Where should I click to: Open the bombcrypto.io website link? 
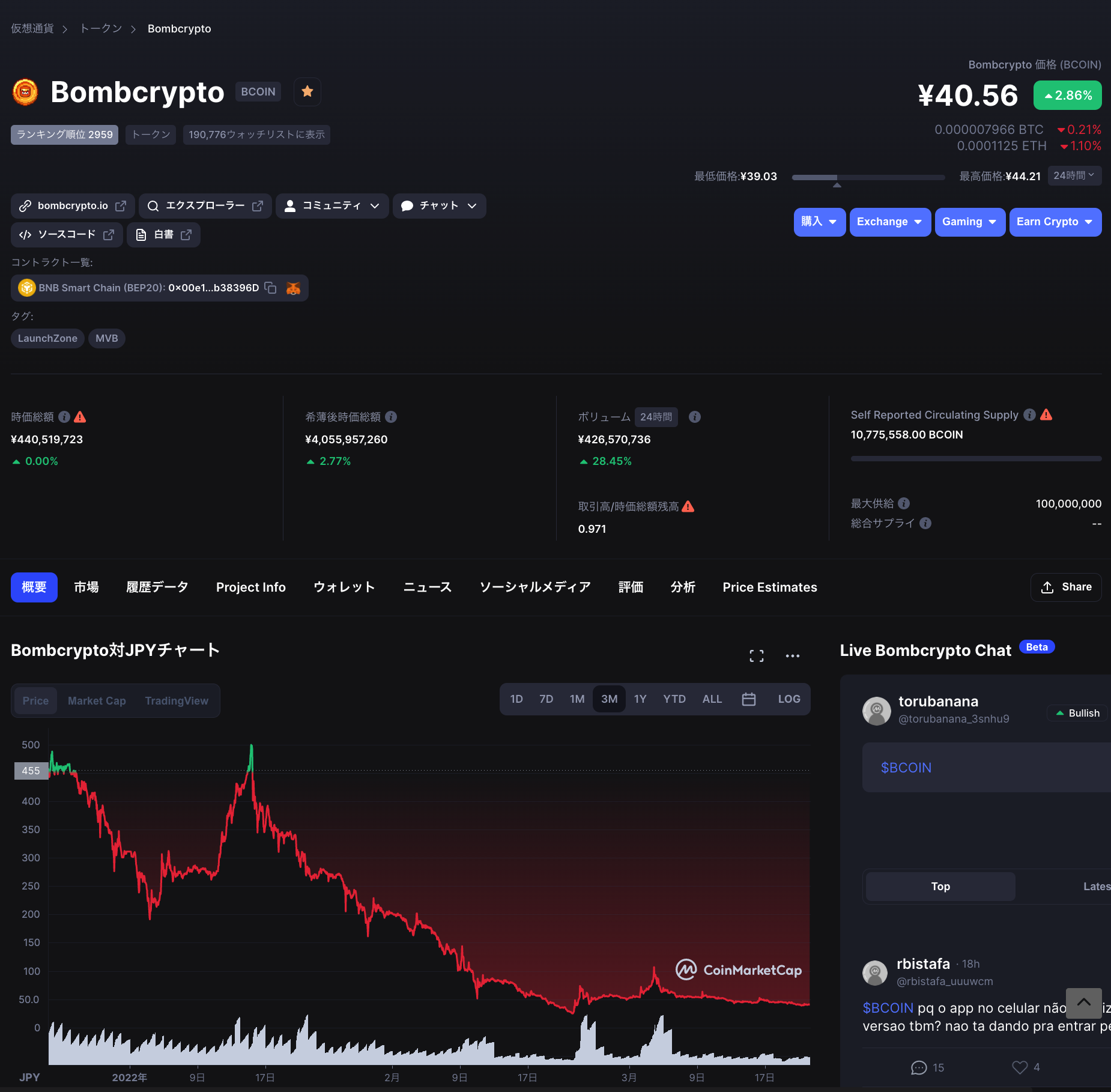click(x=73, y=206)
